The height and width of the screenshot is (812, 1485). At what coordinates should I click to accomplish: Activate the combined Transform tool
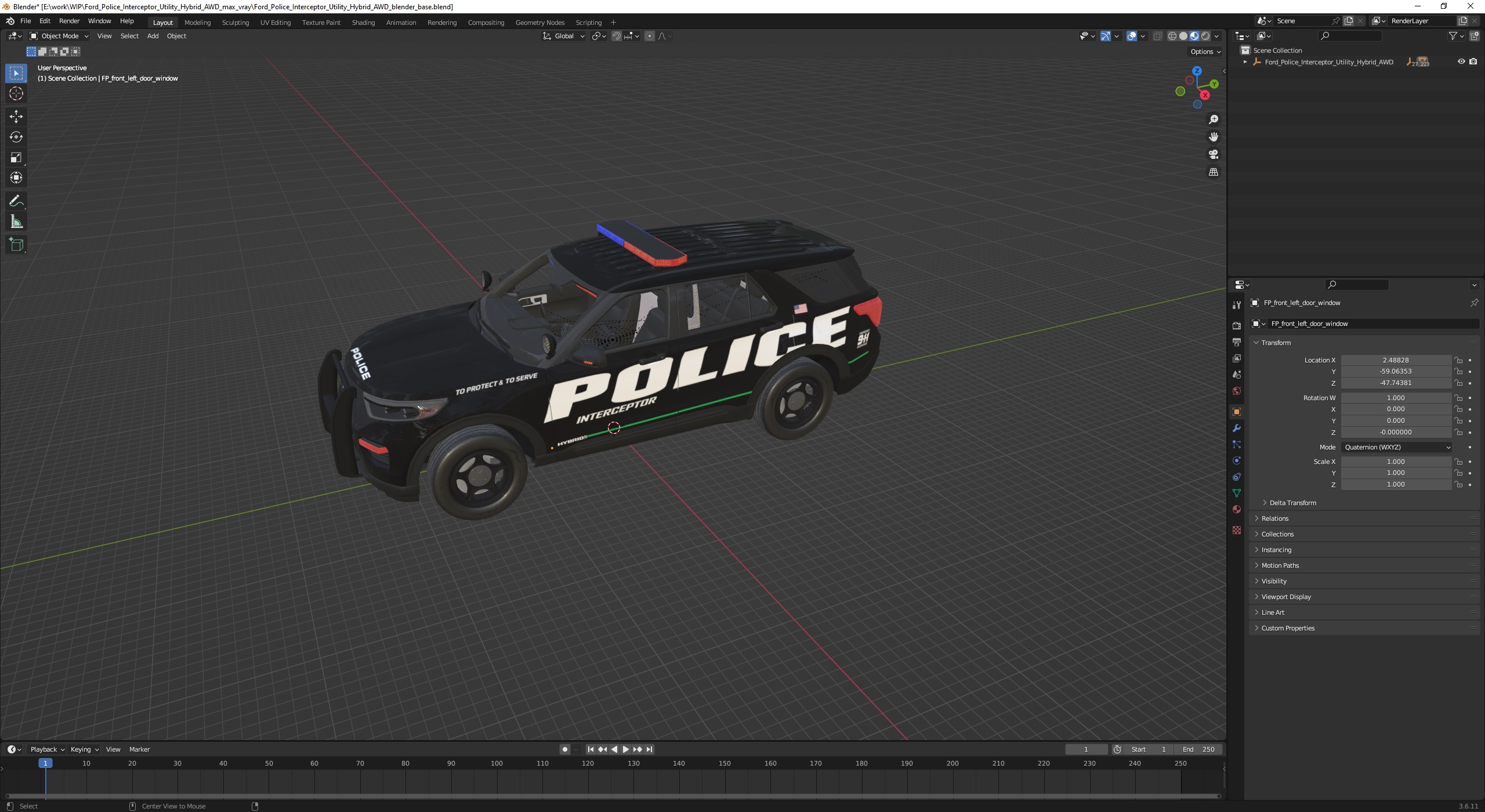point(16,177)
